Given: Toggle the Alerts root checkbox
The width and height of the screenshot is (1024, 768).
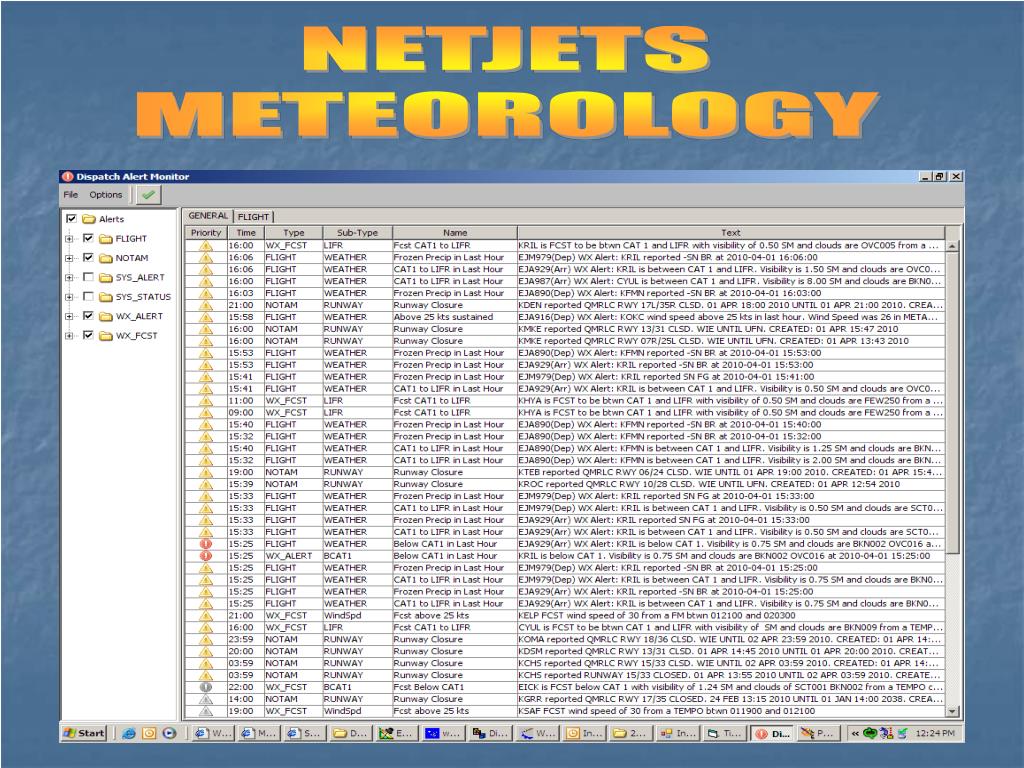Looking at the screenshot, I should tap(71, 219).
